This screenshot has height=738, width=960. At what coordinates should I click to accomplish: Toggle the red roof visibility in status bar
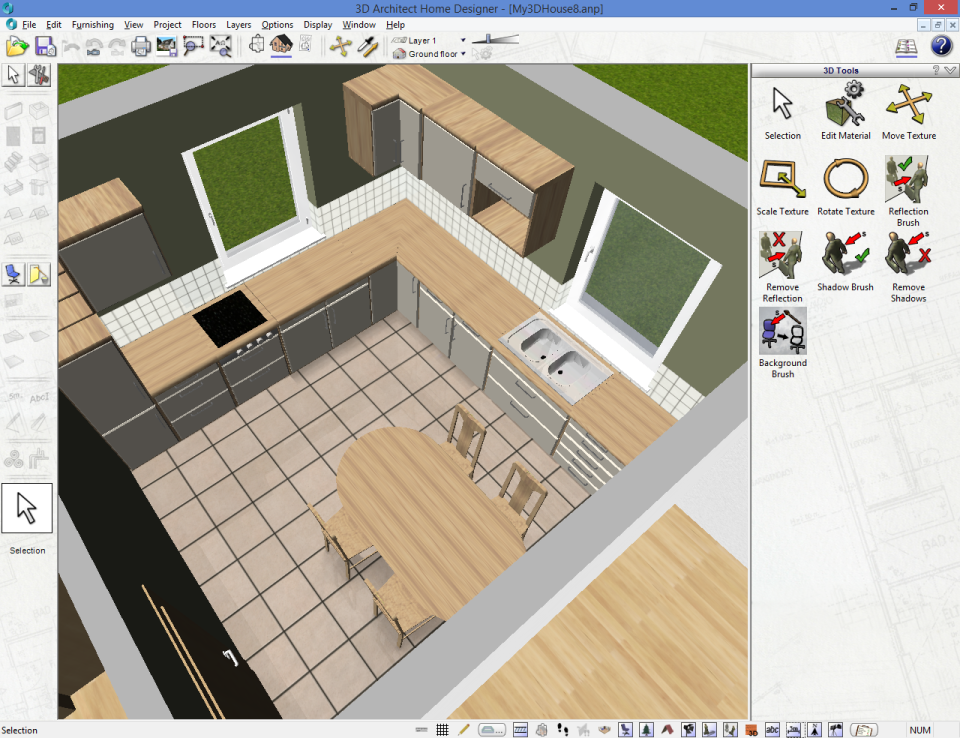(667, 729)
